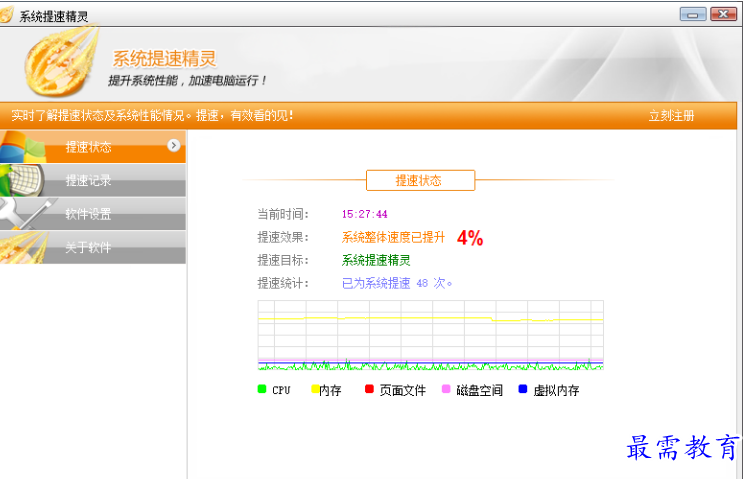This screenshot has height=479, width=748.
Task: Click the text 系统整体速度已提升
Action: pyautogui.click(x=393, y=237)
